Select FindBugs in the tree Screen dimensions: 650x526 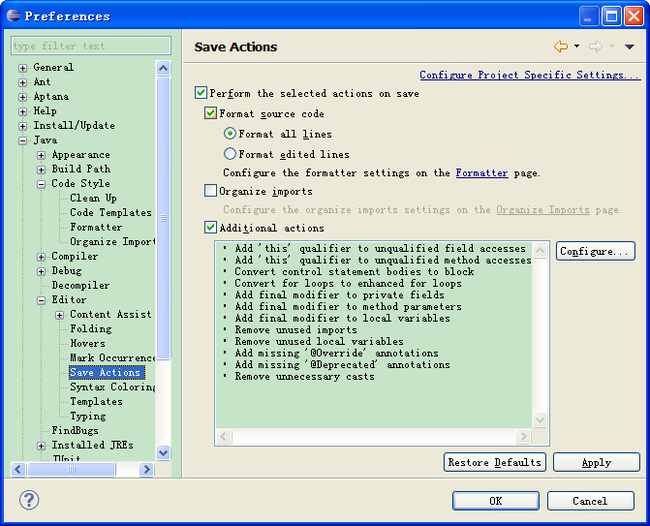75,430
